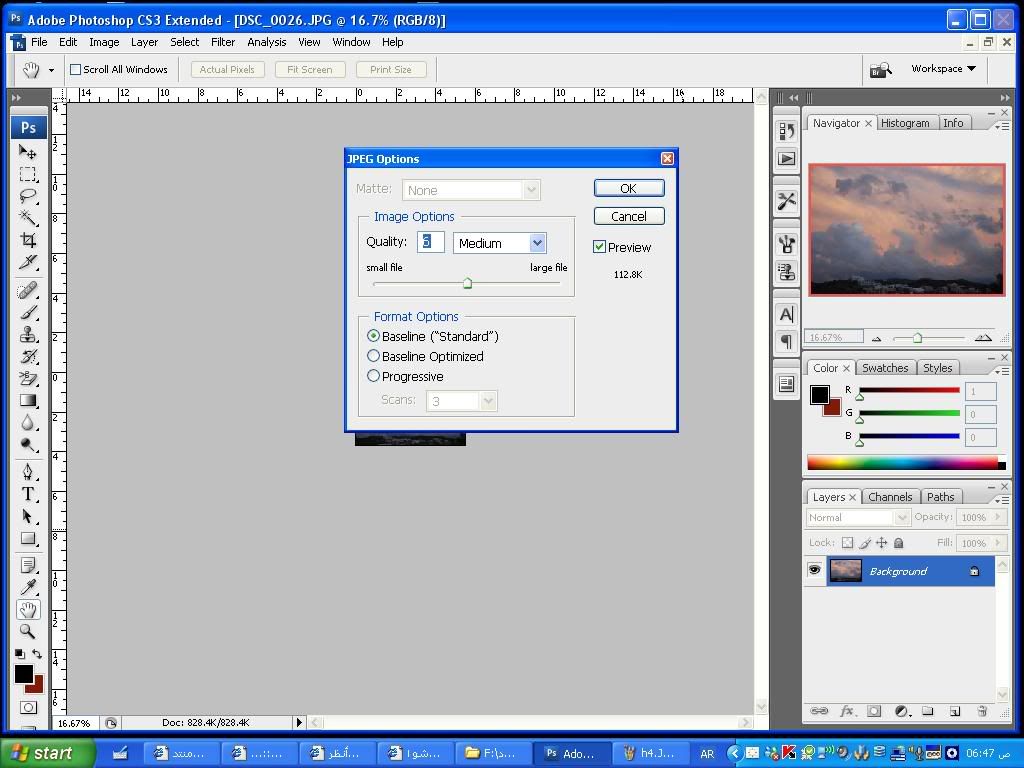Select the Crop tool
Screen dimensions: 1024x768
28,240
